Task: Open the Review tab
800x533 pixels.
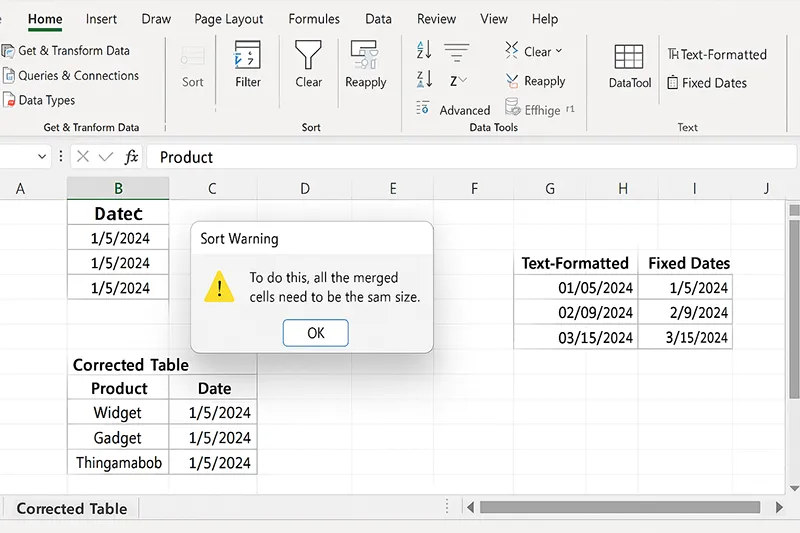Action: click(x=436, y=19)
